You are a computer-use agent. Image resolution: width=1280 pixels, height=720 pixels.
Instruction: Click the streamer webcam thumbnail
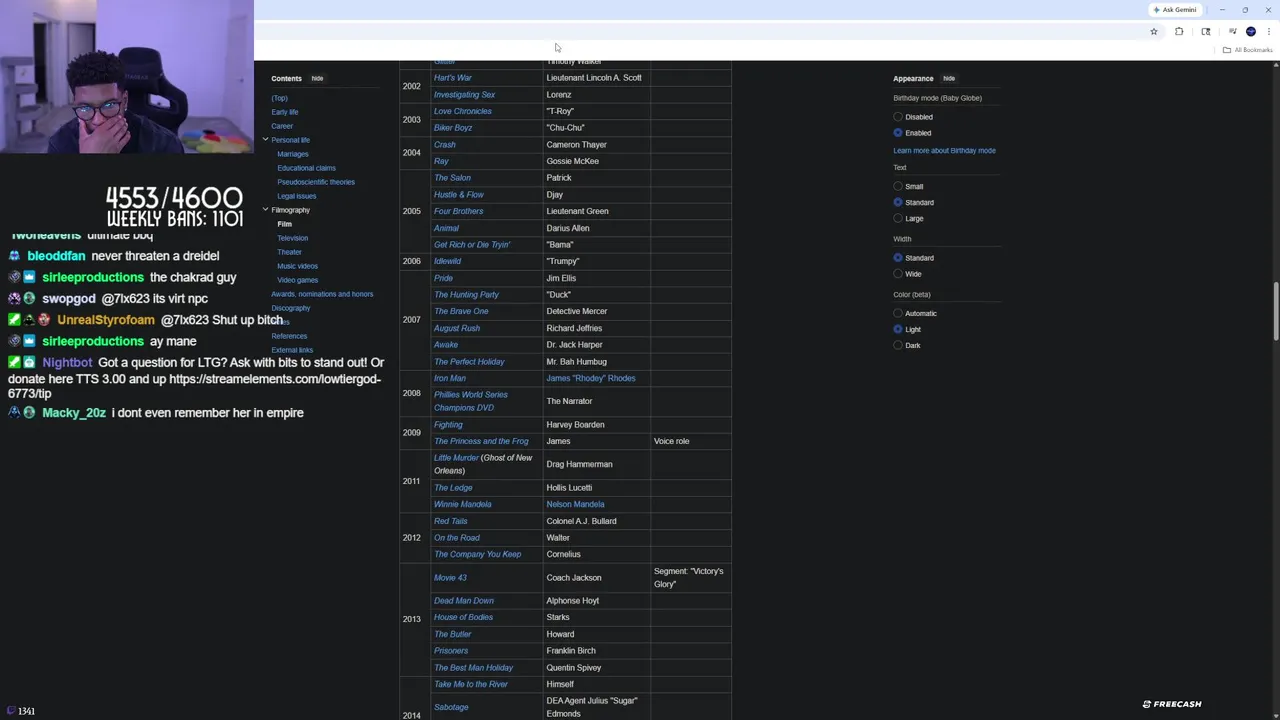(x=127, y=77)
